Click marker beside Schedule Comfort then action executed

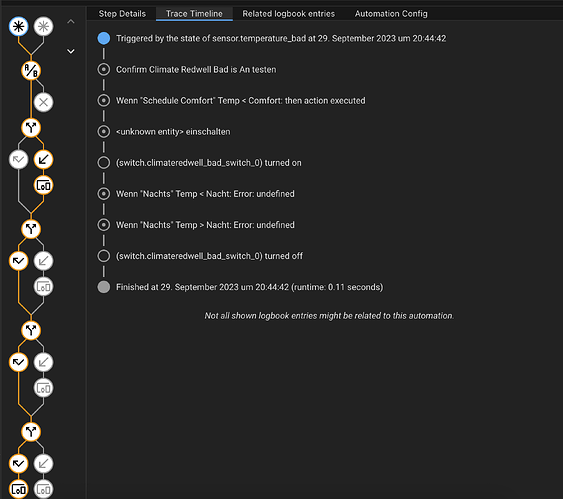[104, 101]
